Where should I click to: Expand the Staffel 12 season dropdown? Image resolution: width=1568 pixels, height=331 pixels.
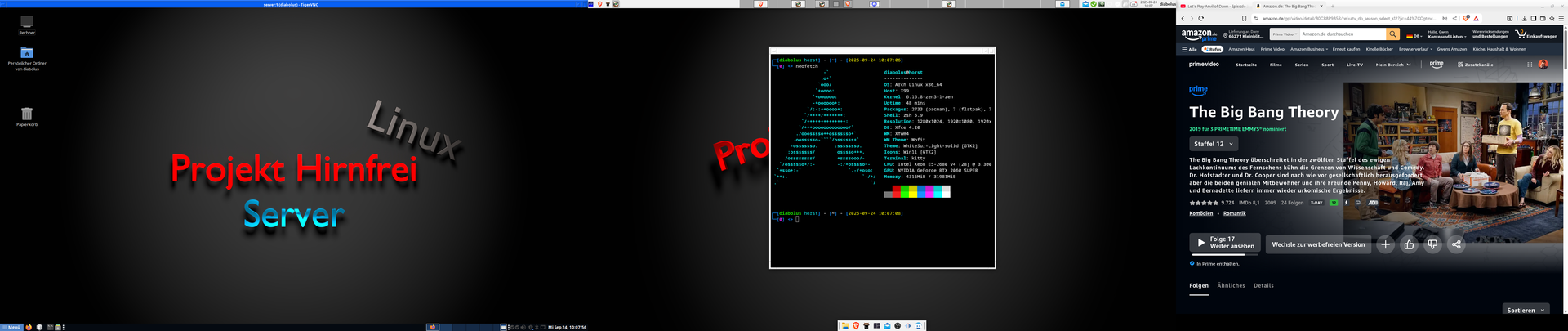tap(1214, 144)
